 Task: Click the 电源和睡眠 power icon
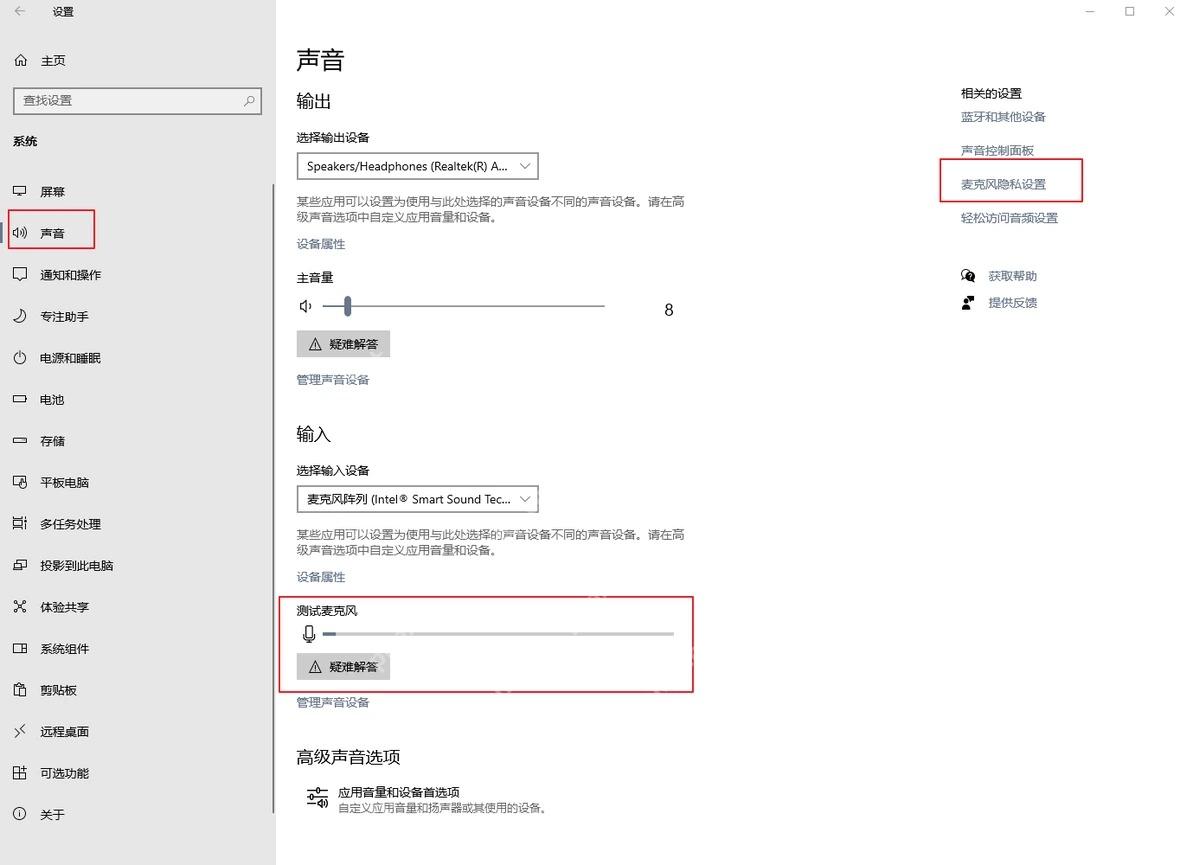click(x=20, y=358)
